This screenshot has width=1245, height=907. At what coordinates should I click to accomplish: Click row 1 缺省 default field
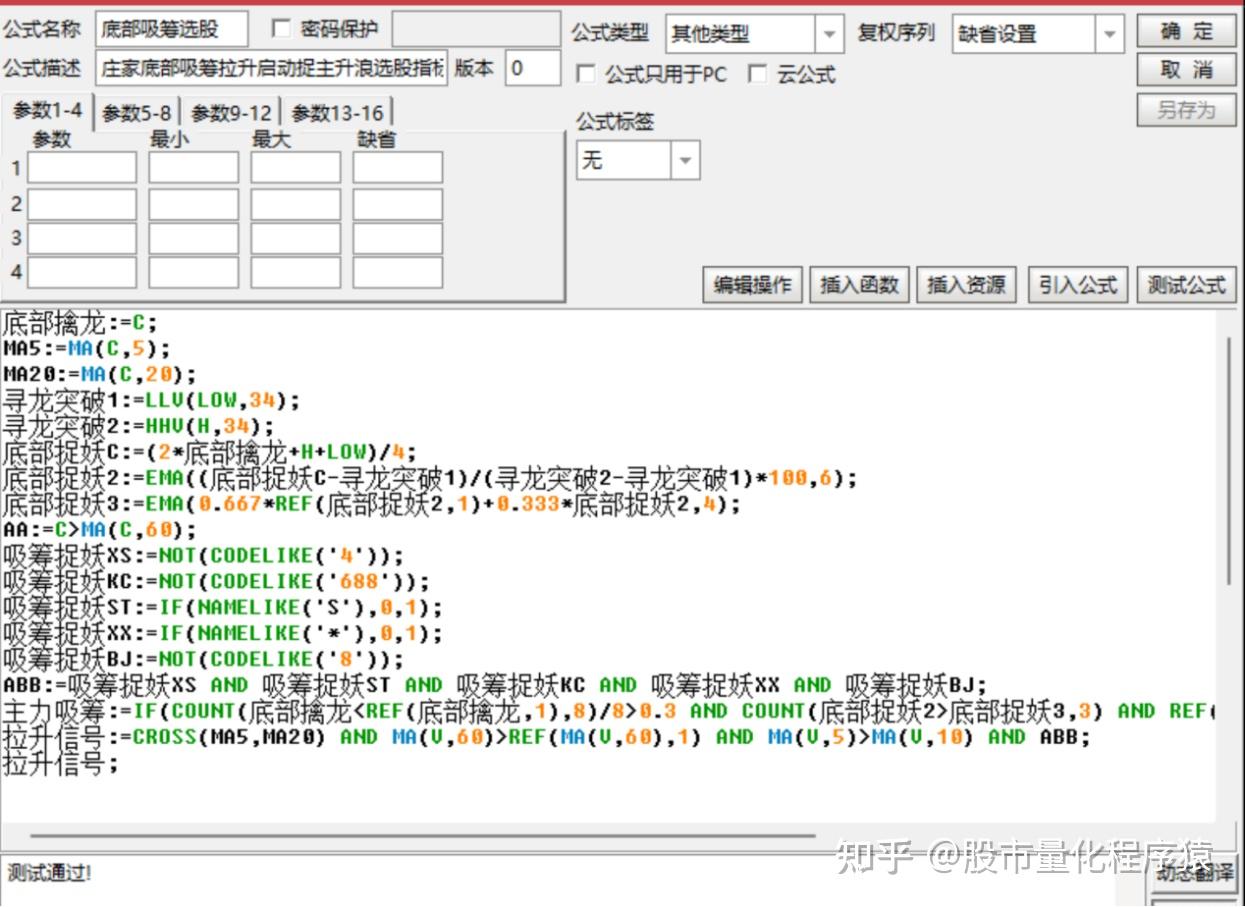398,168
